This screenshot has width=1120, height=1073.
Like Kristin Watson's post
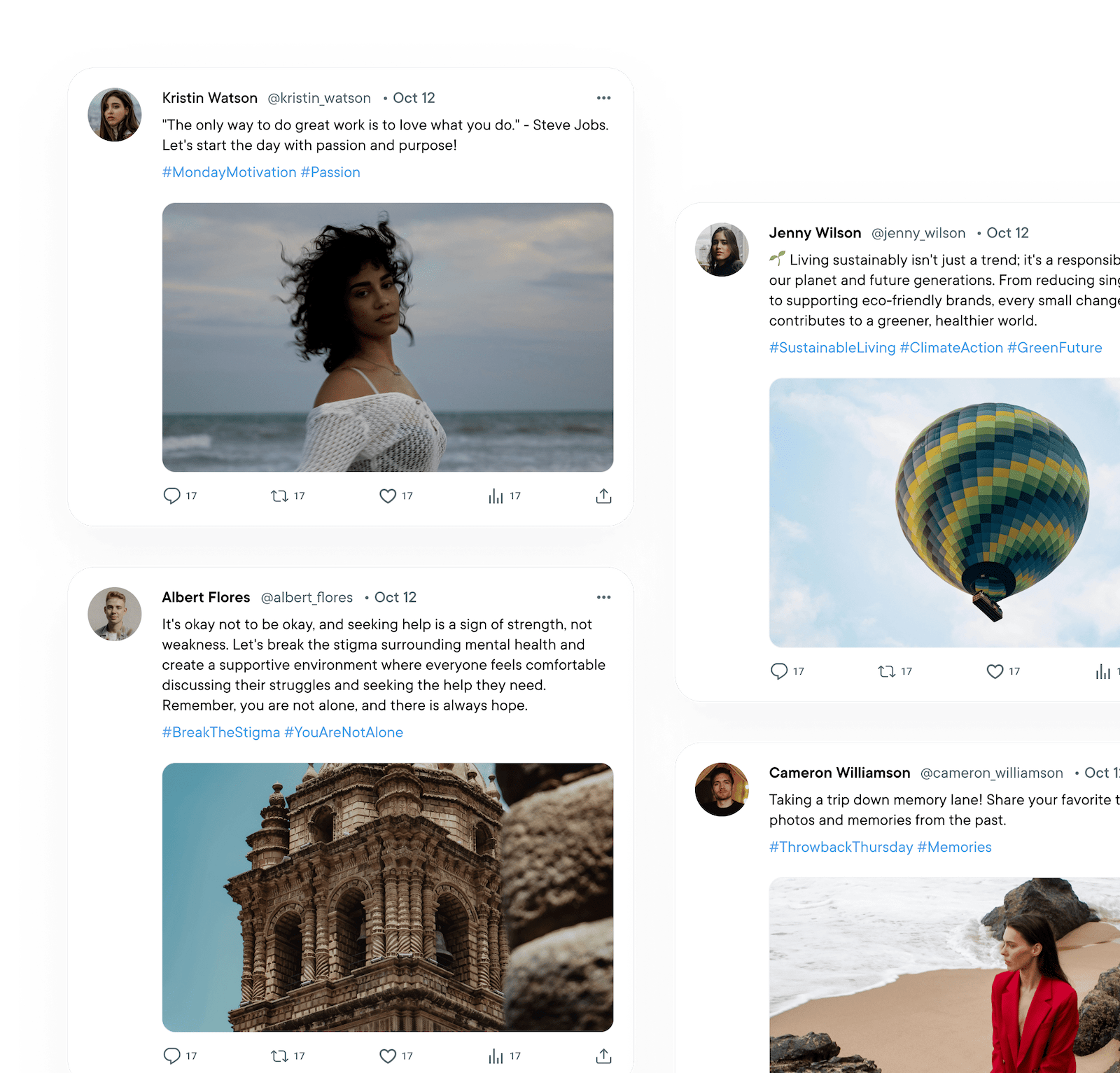tap(388, 496)
